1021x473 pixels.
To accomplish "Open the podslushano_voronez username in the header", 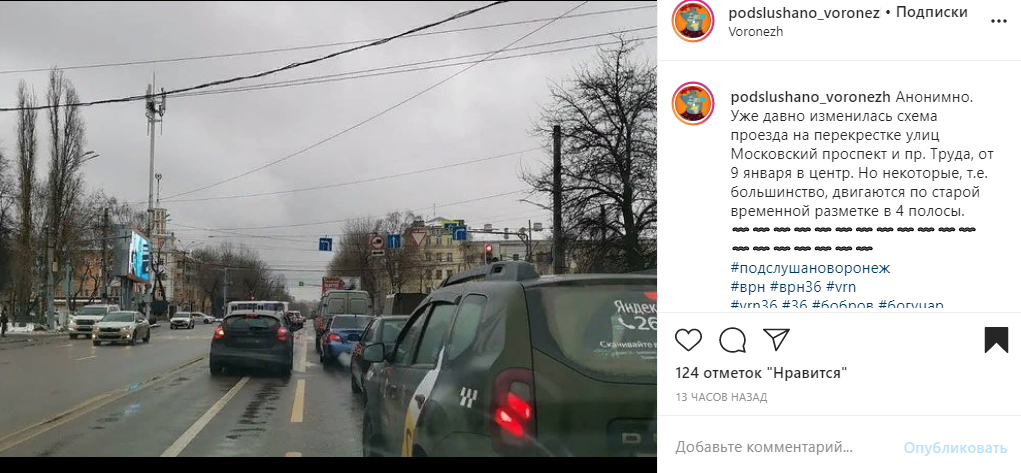I will pos(804,12).
